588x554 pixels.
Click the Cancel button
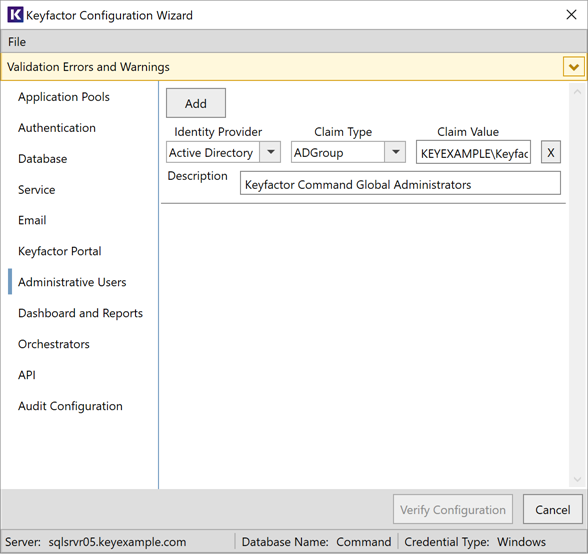point(552,509)
